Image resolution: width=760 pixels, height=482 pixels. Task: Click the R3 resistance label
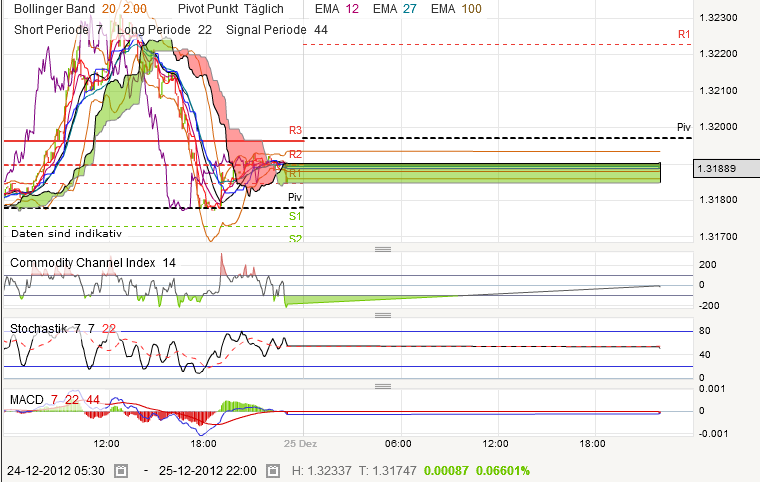(x=295, y=130)
